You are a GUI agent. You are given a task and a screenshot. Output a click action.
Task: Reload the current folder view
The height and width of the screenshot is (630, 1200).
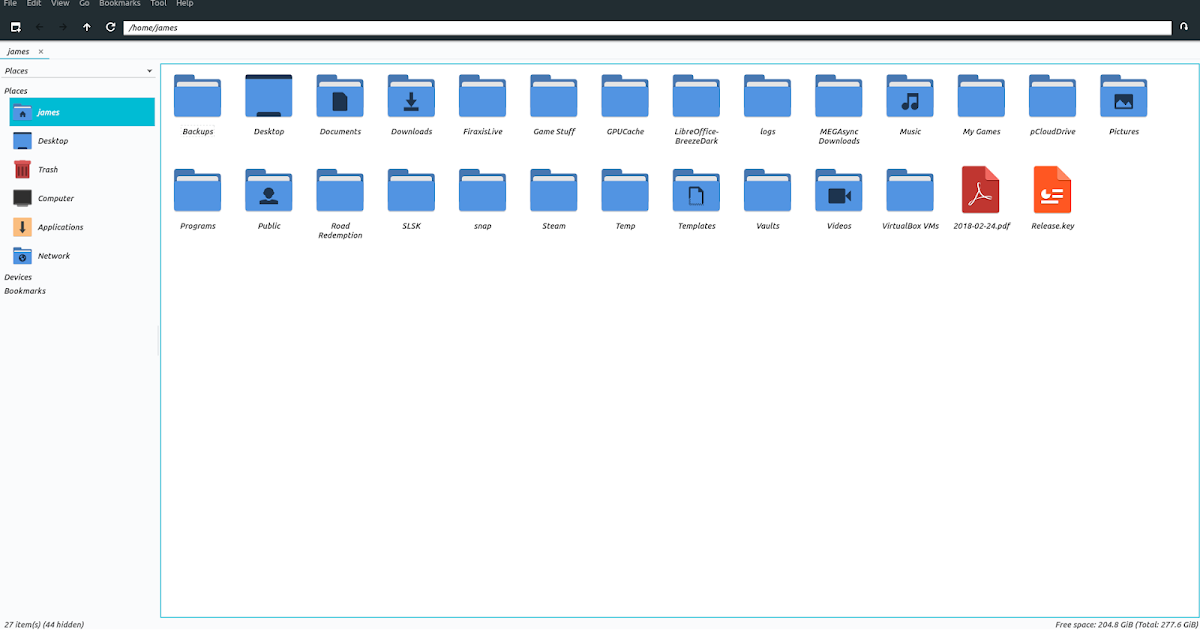point(110,27)
